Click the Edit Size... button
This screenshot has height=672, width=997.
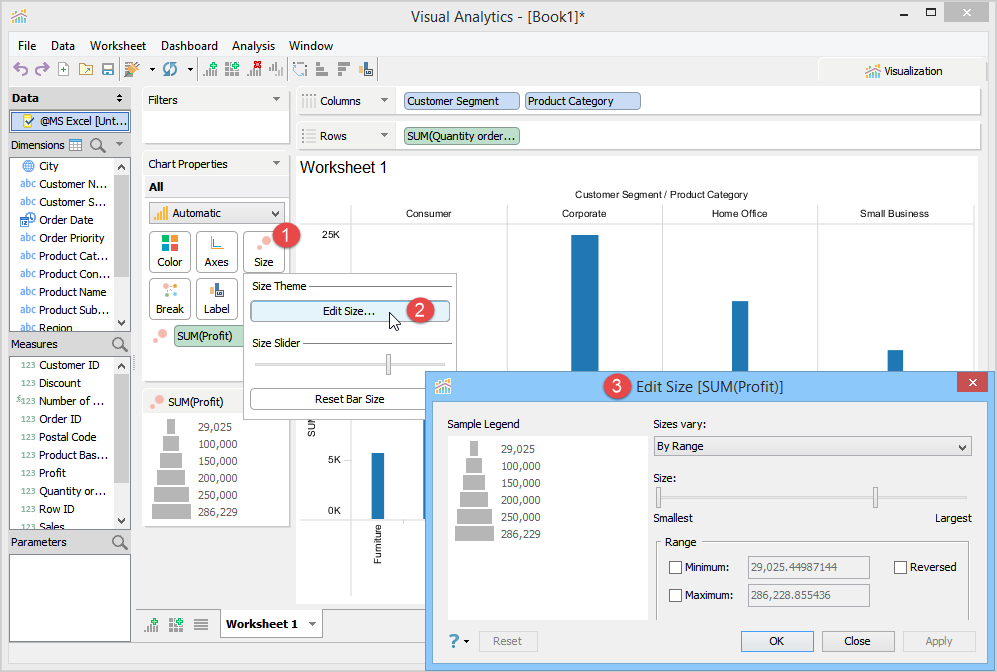[x=350, y=311]
